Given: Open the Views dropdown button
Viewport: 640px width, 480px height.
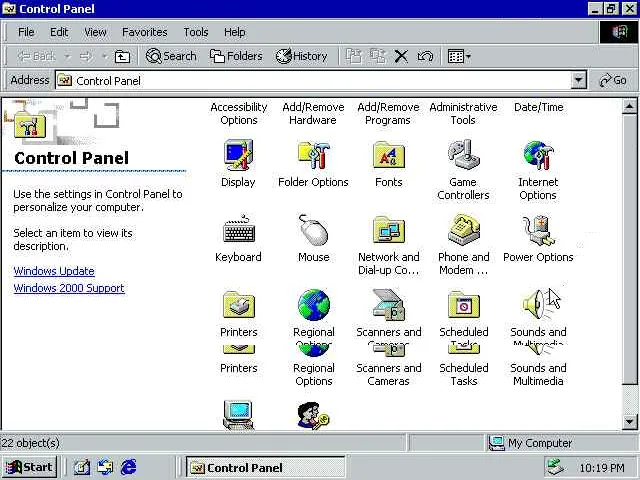Looking at the screenshot, I should [459, 56].
